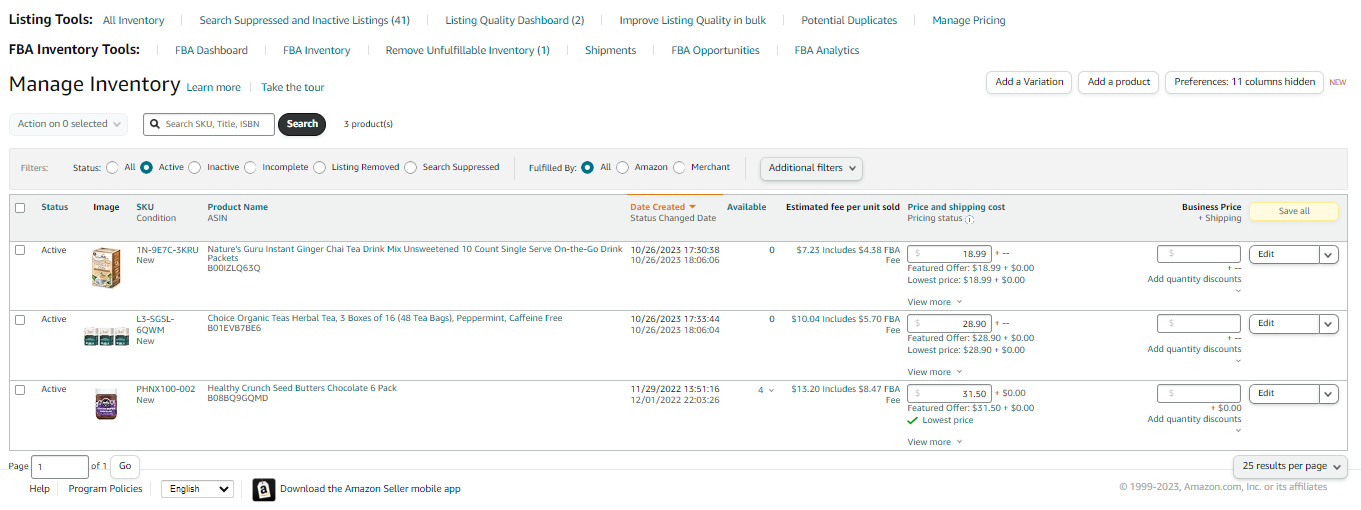The width and height of the screenshot is (1361, 510).
Task: Open Healthy Crunch Seed Butters Chocolate 6 Pack link
Action: (302, 388)
